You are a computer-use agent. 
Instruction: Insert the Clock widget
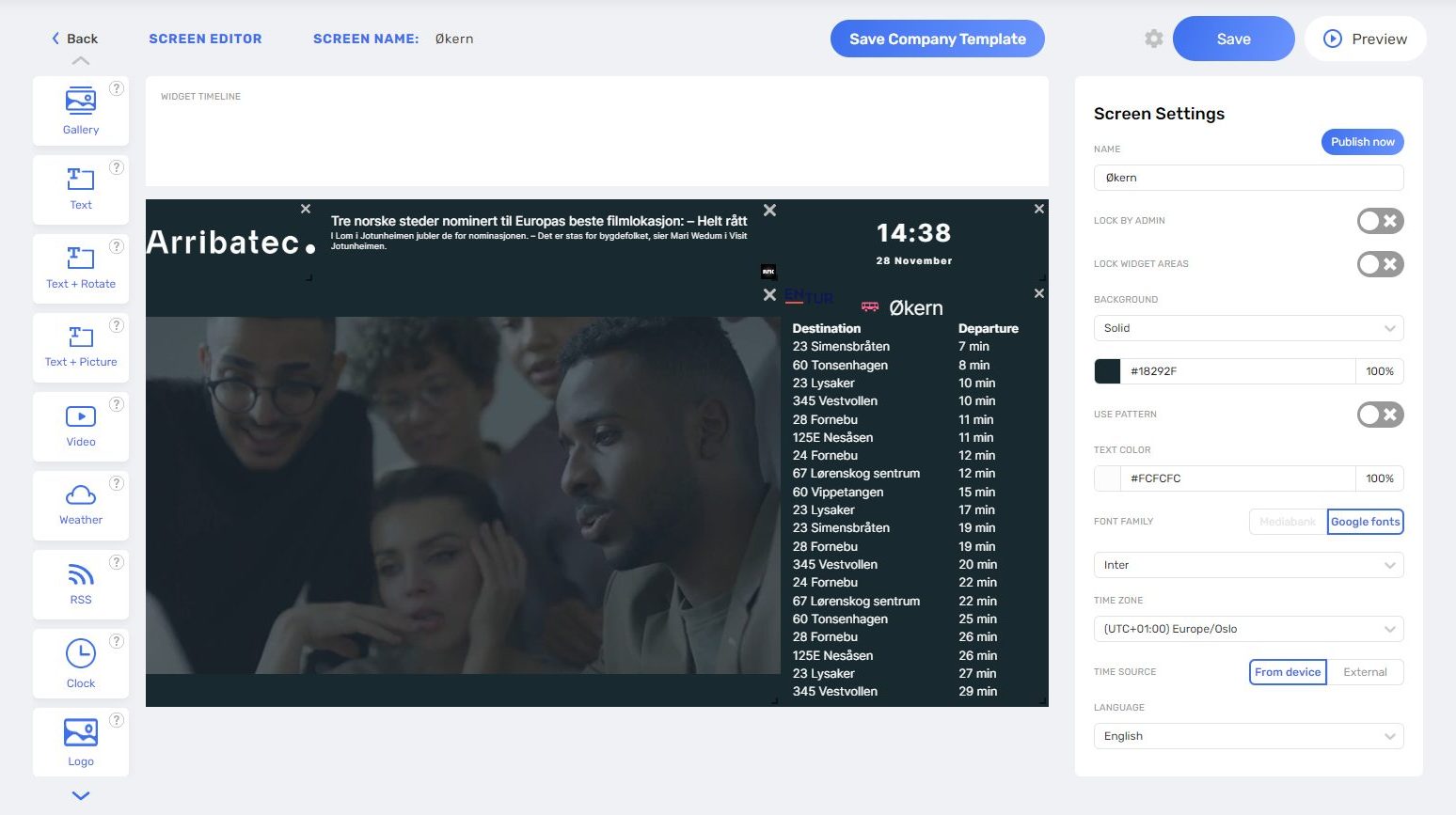pyautogui.click(x=81, y=663)
